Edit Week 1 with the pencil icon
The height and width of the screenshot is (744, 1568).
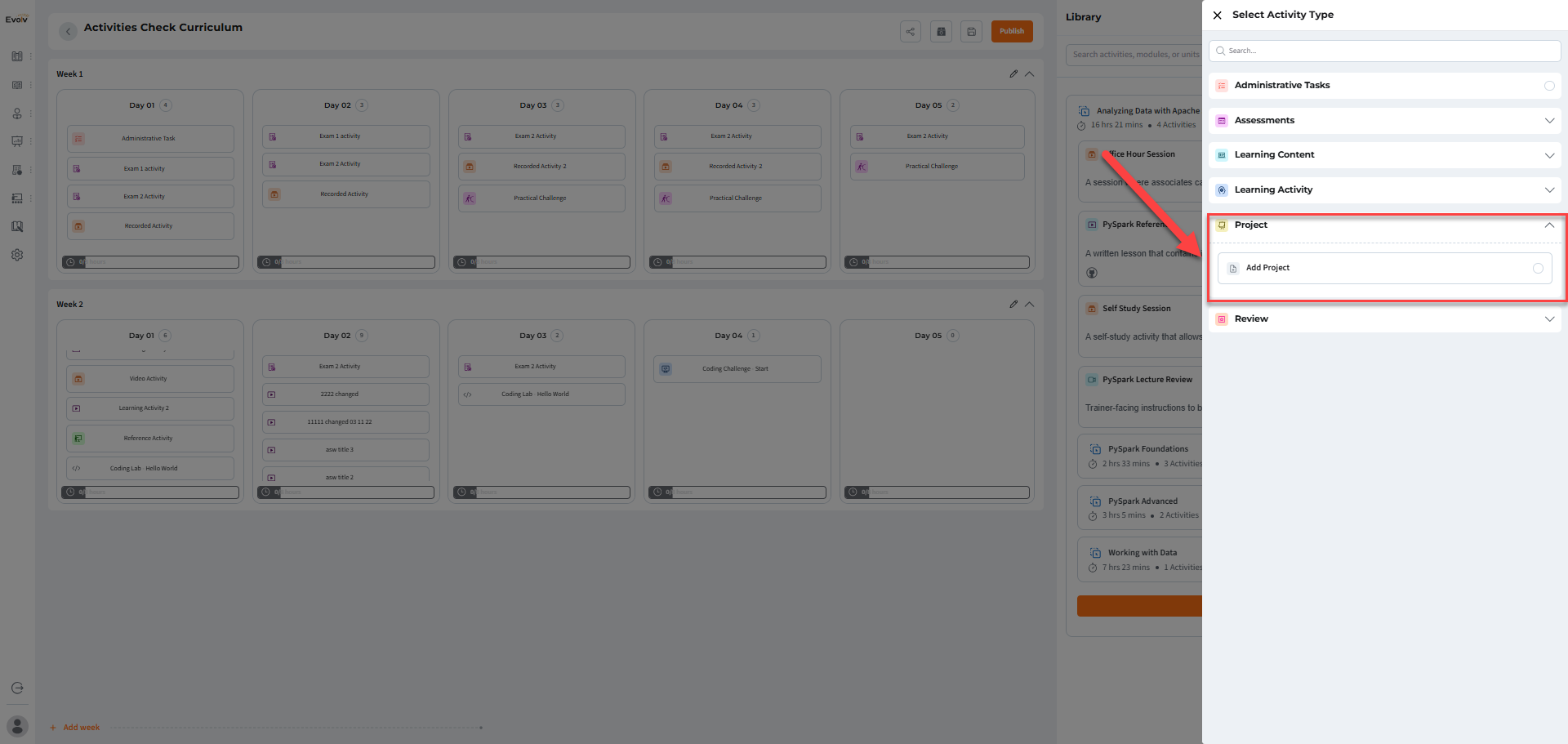pyautogui.click(x=1013, y=74)
